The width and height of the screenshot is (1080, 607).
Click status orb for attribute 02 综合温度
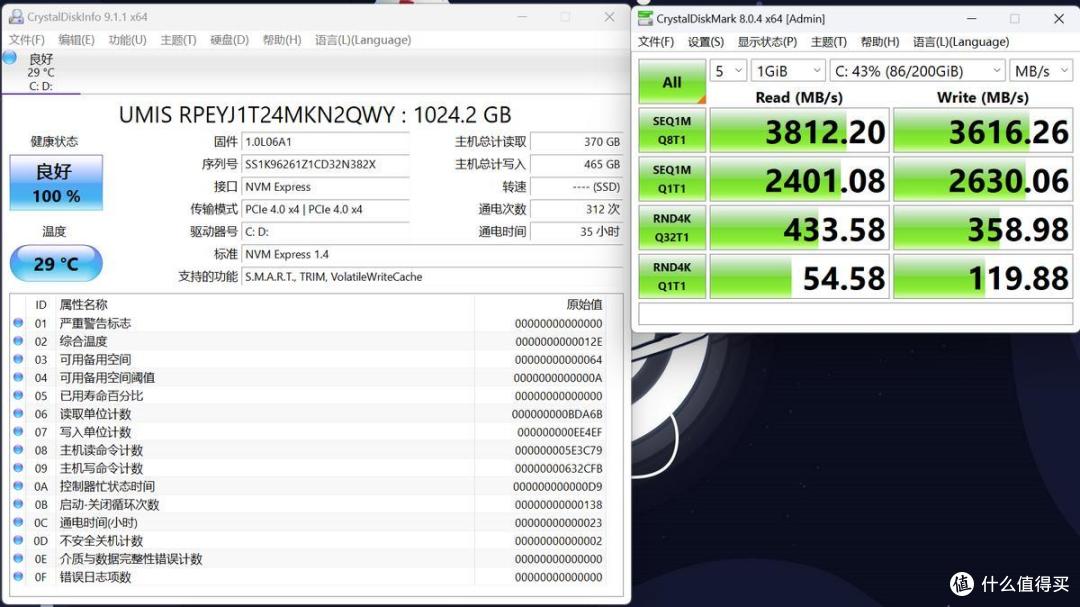pos(18,341)
